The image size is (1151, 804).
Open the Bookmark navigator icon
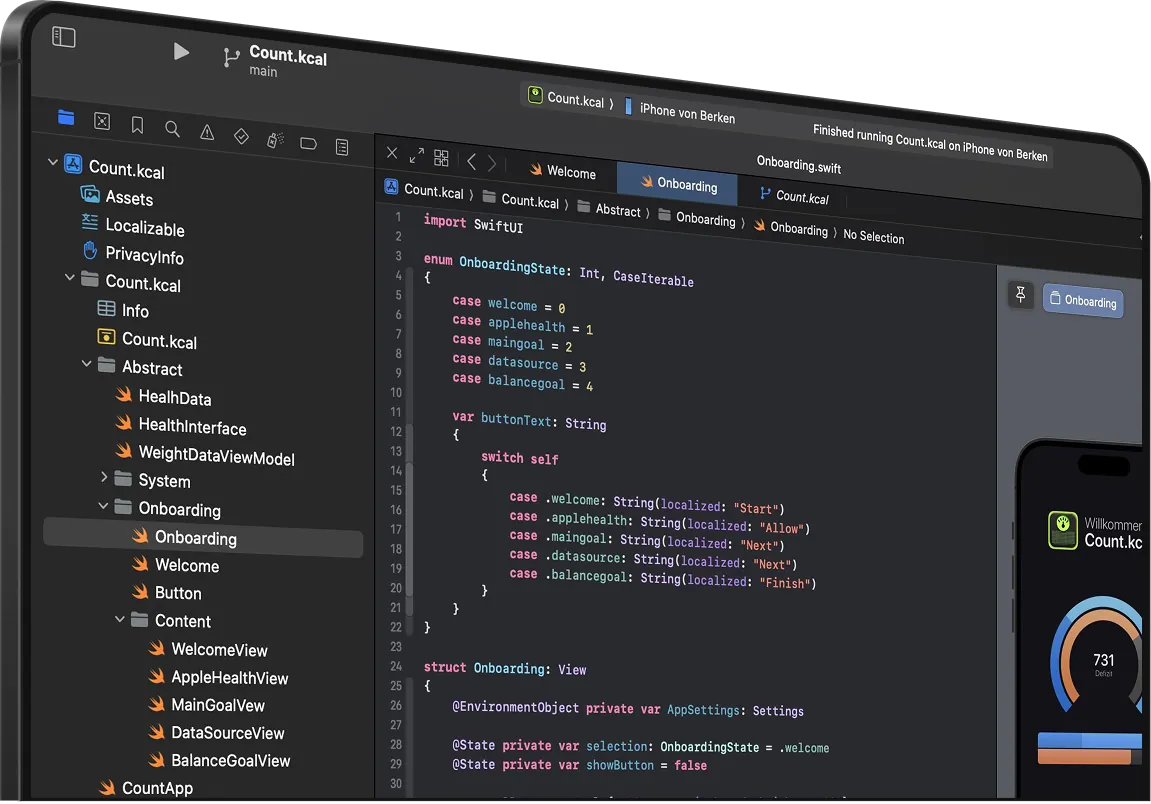click(137, 126)
